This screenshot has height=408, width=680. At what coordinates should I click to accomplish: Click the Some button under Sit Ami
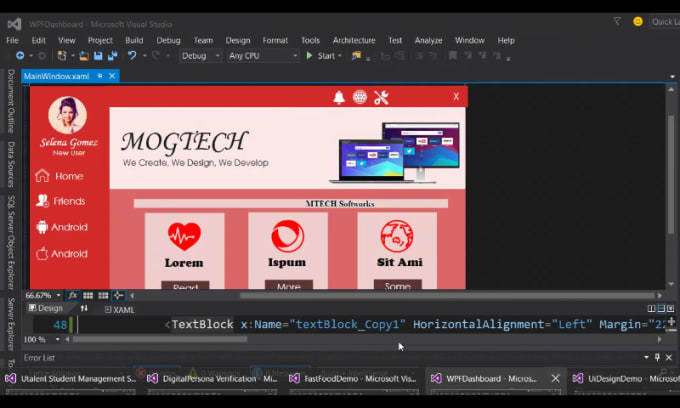pos(398,284)
